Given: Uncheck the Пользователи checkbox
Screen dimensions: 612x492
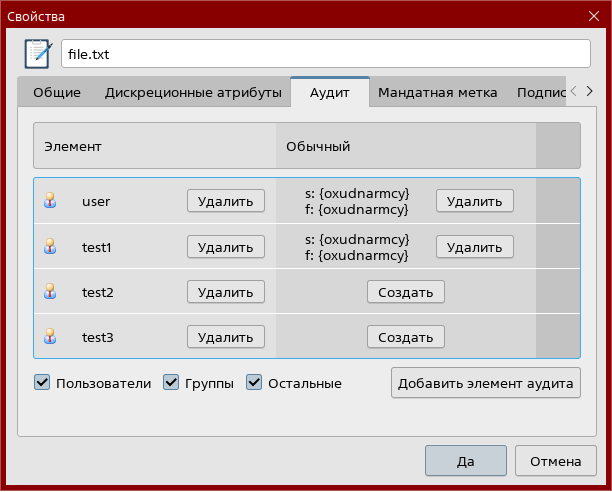Looking at the screenshot, I should [x=42, y=382].
